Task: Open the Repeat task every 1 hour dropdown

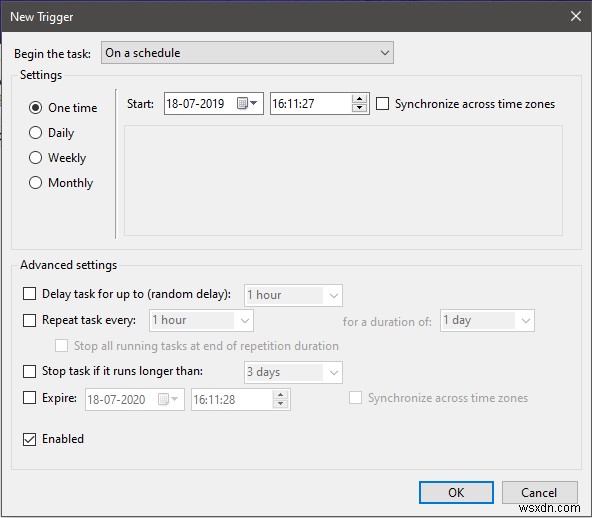Action: [x=201, y=321]
